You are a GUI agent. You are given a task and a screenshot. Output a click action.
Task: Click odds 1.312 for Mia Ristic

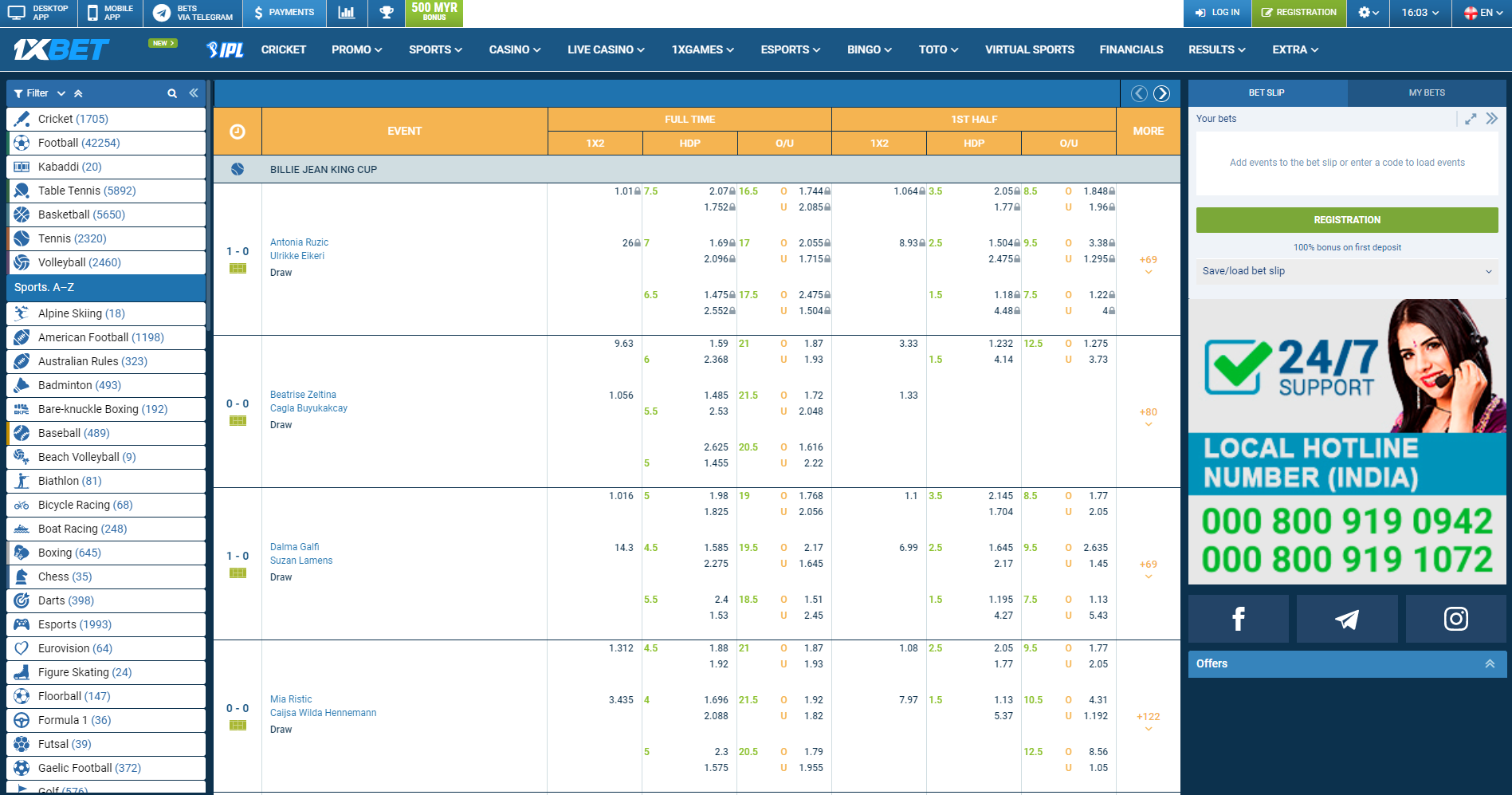[x=621, y=648]
